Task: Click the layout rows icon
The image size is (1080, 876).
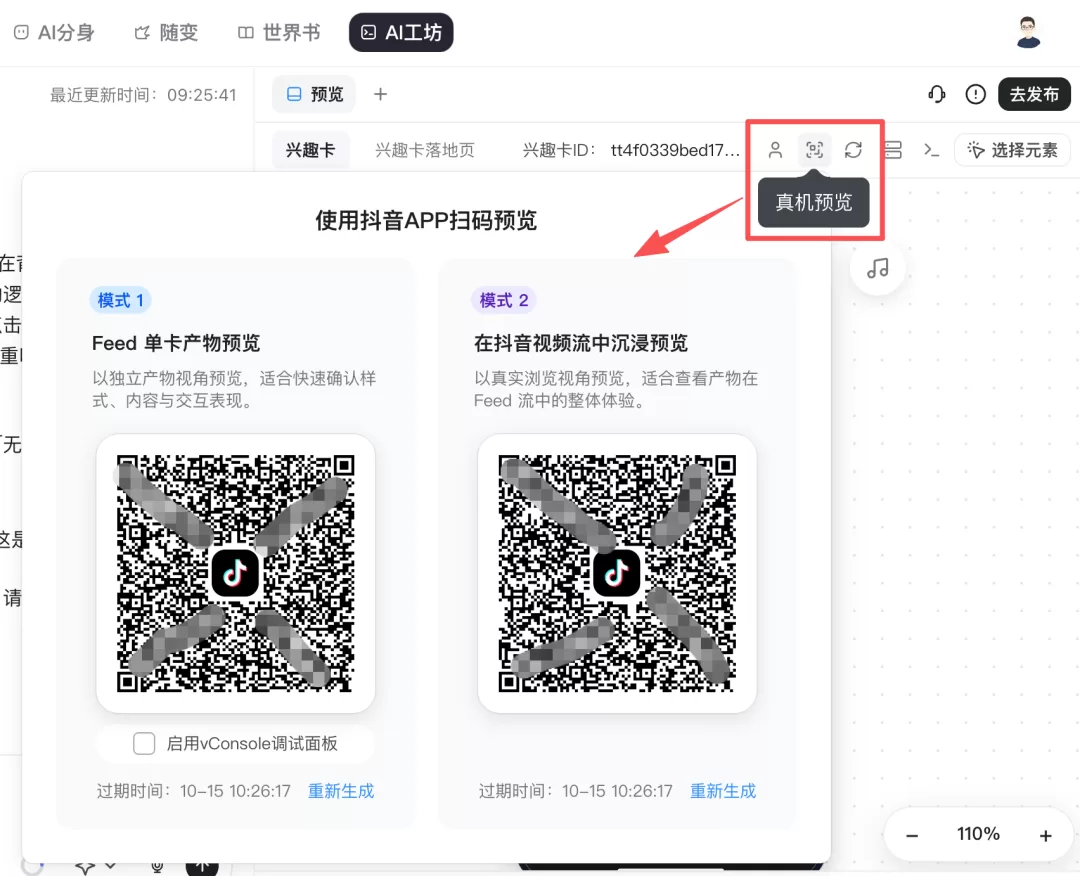Action: click(x=893, y=150)
